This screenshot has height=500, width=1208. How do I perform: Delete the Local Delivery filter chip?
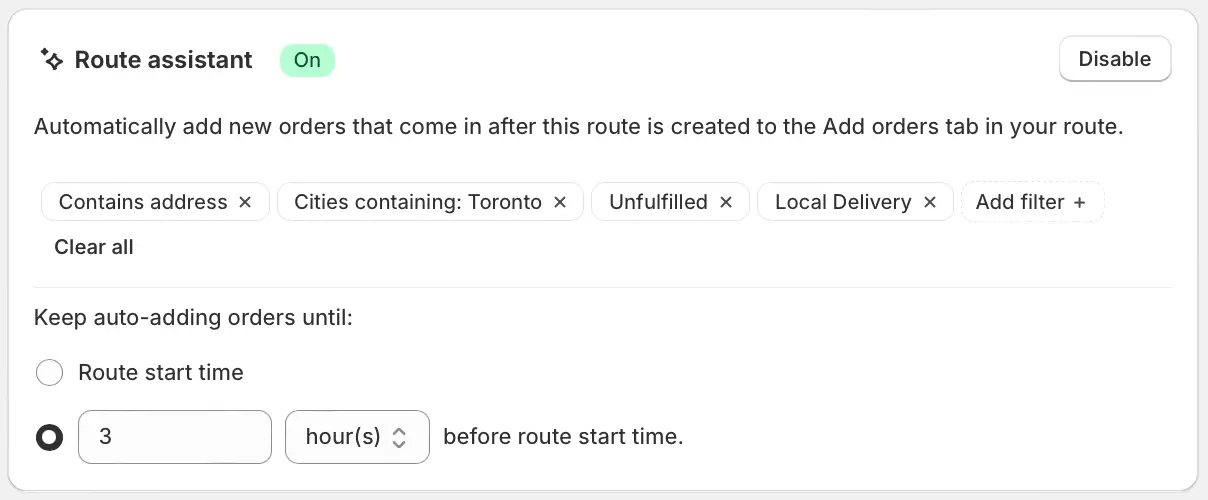(930, 202)
